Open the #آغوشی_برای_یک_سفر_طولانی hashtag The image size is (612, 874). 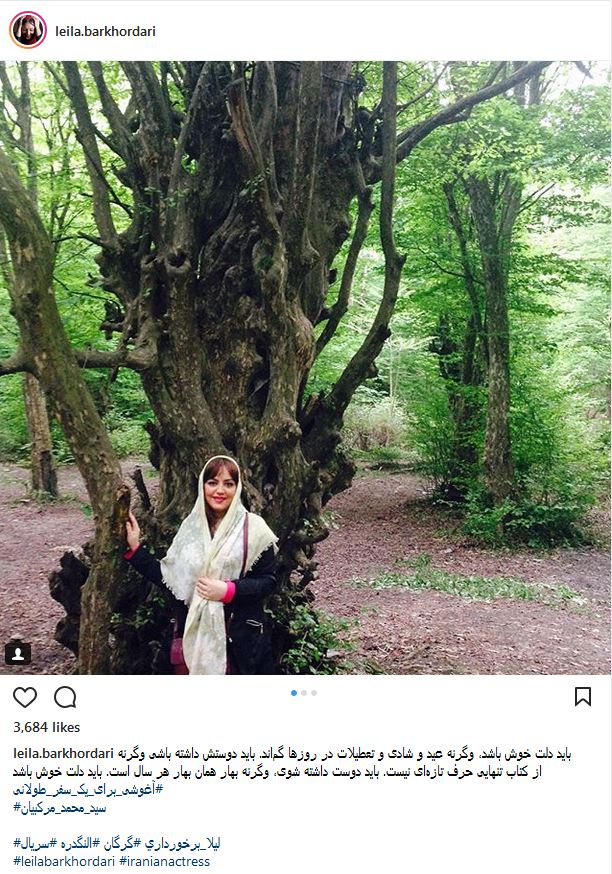pos(88,790)
